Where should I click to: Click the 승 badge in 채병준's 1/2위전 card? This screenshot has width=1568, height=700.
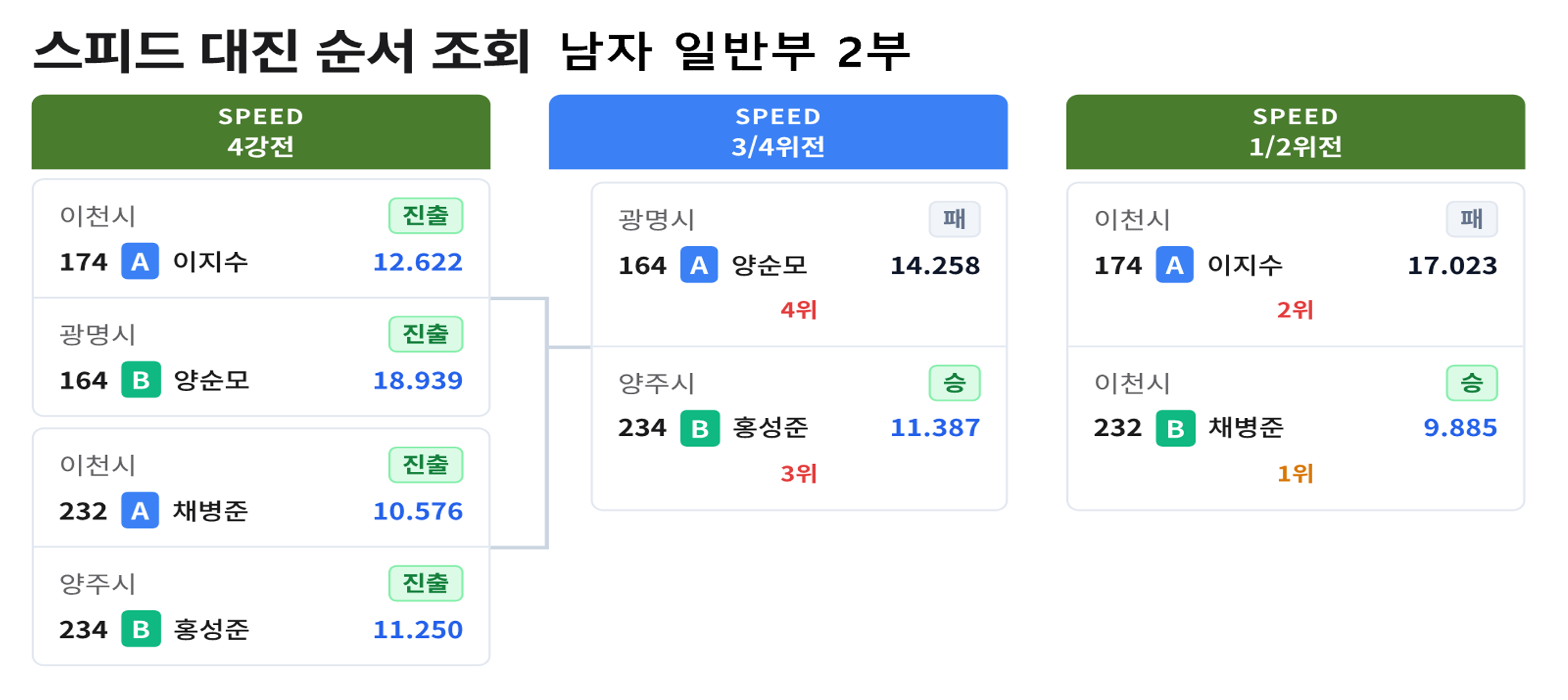pyautogui.click(x=1471, y=383)
